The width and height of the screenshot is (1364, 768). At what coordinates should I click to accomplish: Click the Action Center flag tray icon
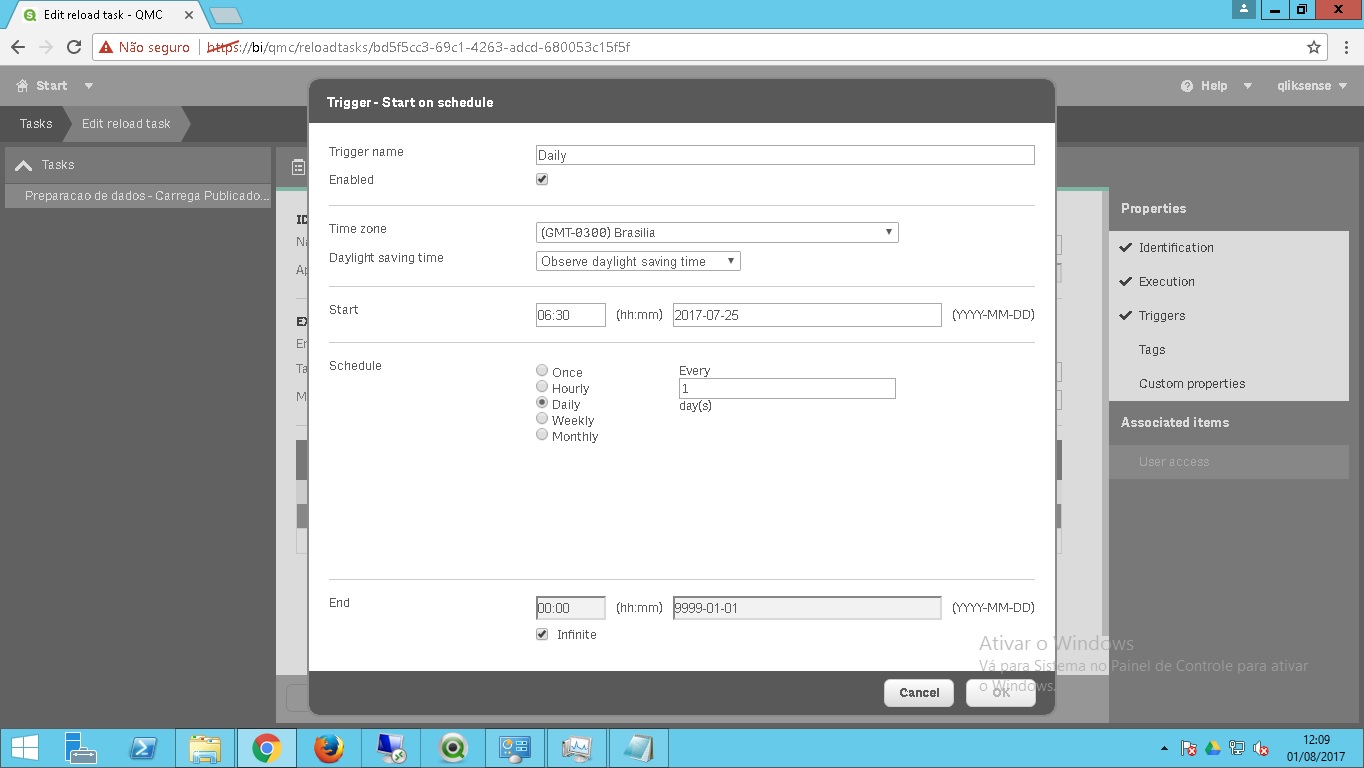pyautogui.click(x=1189, y=748)
